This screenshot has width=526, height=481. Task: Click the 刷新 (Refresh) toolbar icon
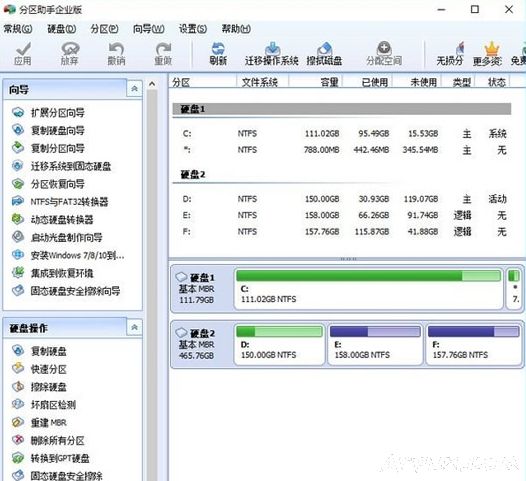(218, 54)
